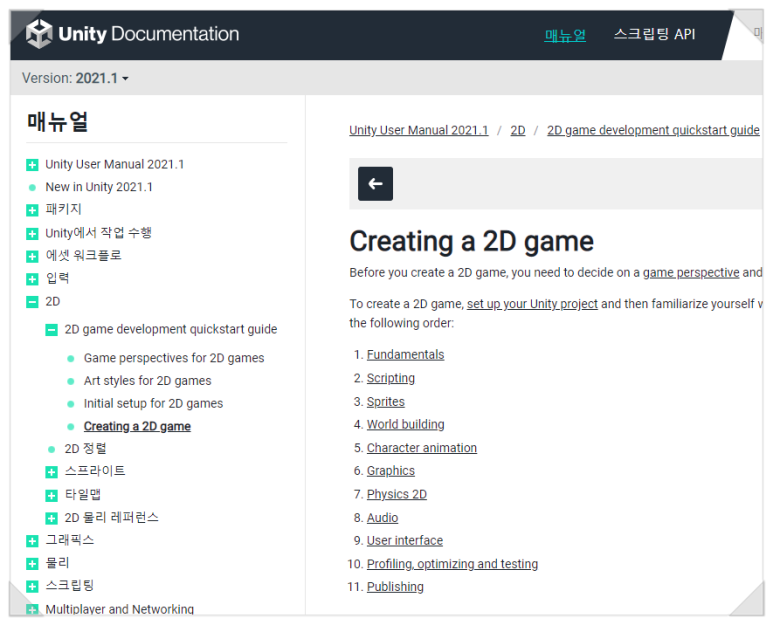Viewport: 773px width, 625px height.
Task: Open the Fundamentals link
Action: tap(405, 355)
